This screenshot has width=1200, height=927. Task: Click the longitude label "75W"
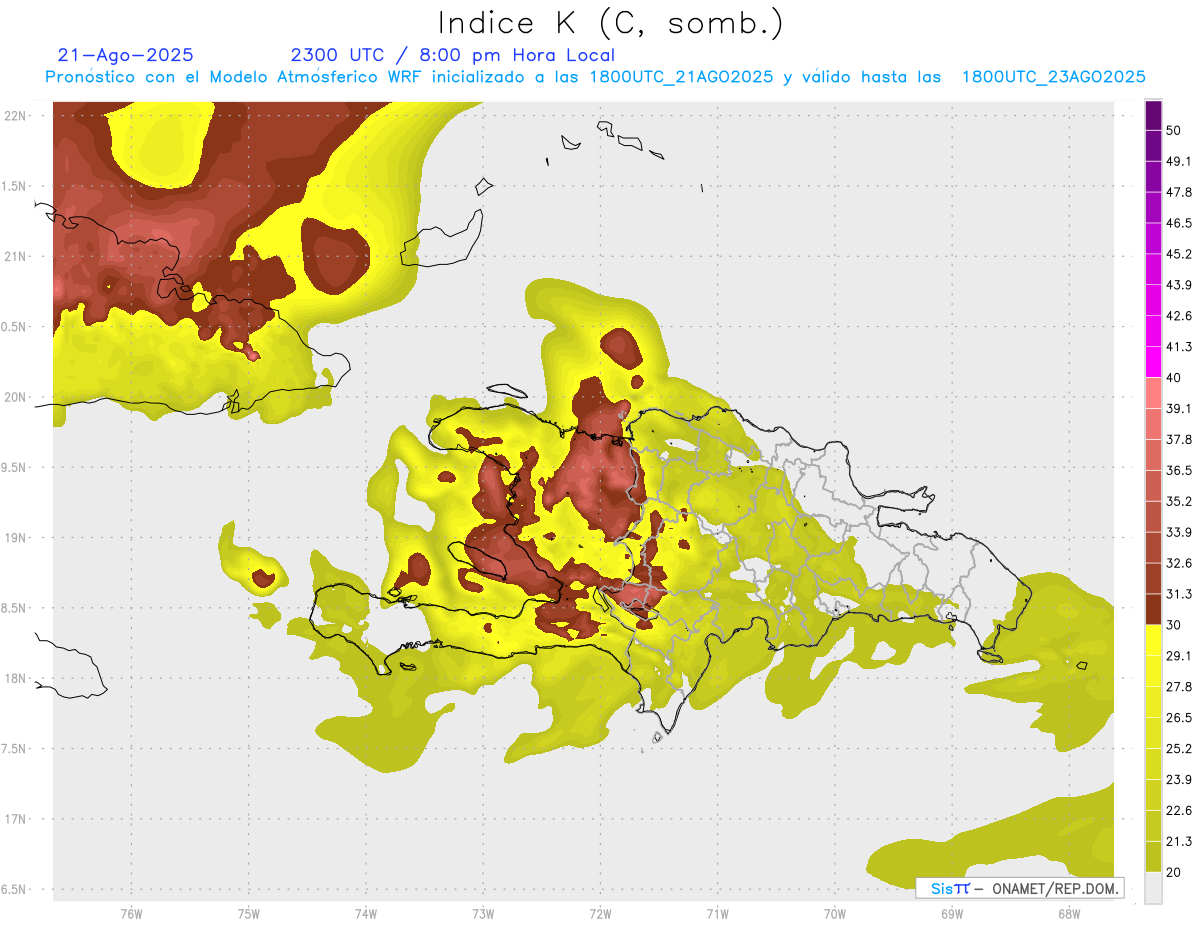[248, 914]
